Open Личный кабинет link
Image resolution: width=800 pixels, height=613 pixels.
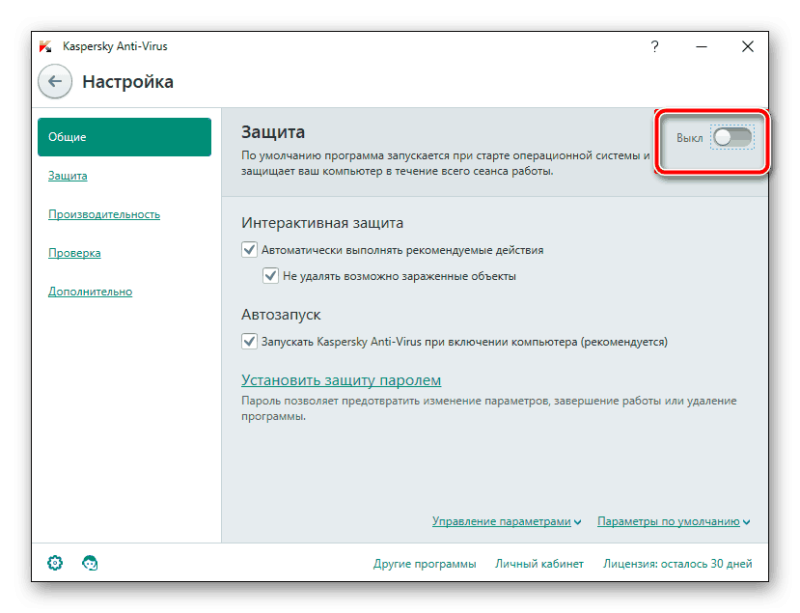pyautogui.click(x=539, y=564)
